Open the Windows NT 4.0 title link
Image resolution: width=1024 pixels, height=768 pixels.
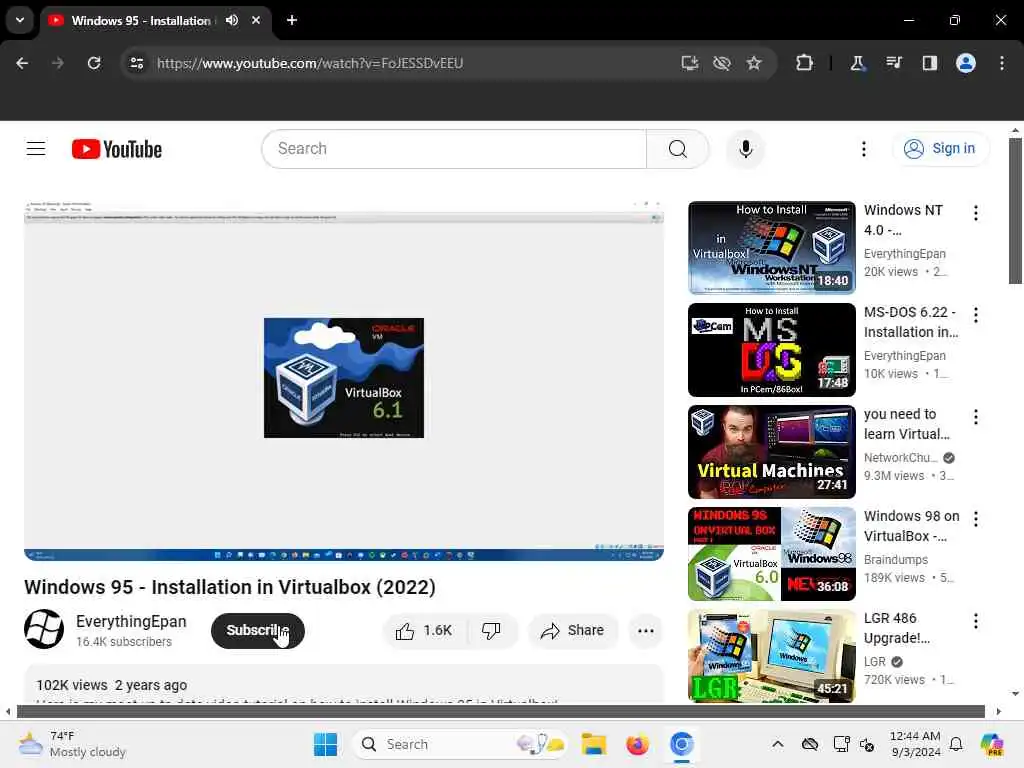903,220
